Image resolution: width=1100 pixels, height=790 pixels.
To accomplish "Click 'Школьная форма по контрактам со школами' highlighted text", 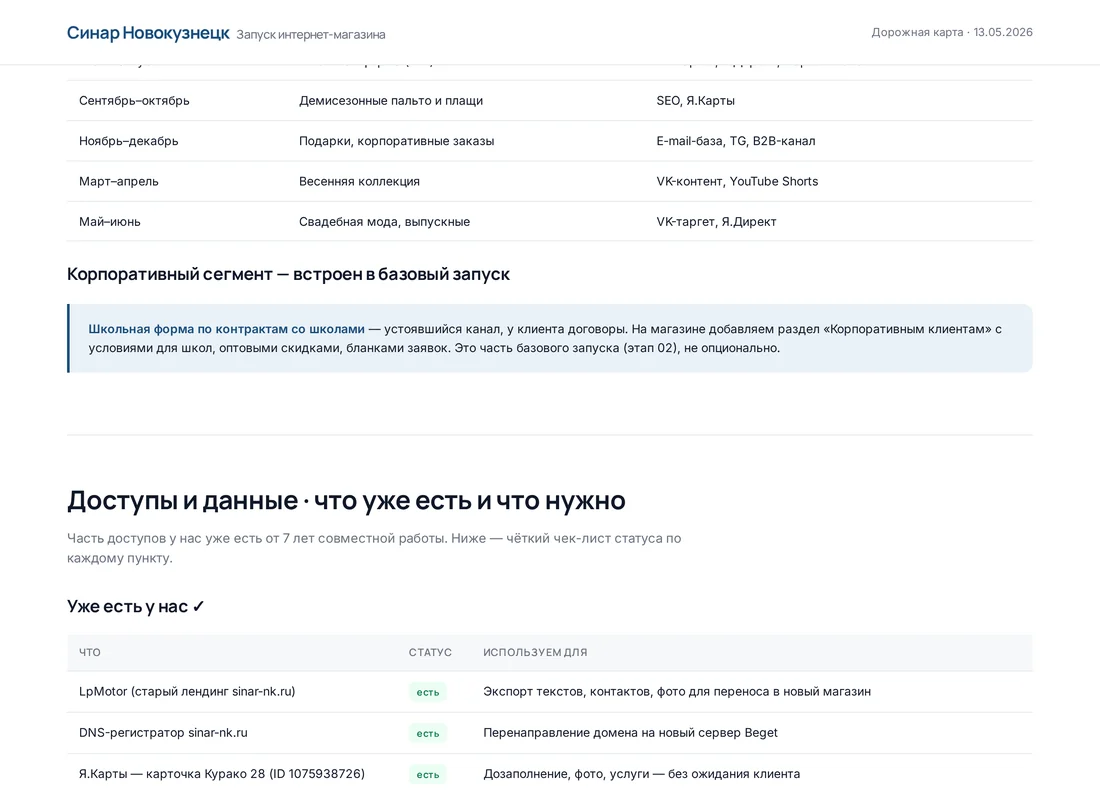I will [227, 329].
